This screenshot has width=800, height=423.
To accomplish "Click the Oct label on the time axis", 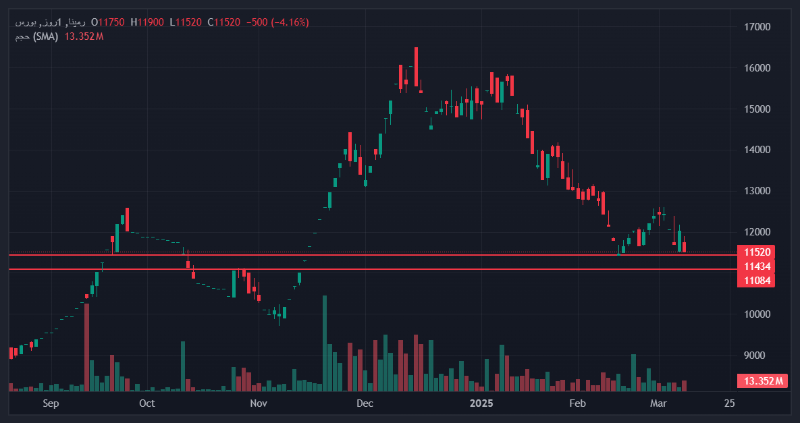I will pos(147,404).
